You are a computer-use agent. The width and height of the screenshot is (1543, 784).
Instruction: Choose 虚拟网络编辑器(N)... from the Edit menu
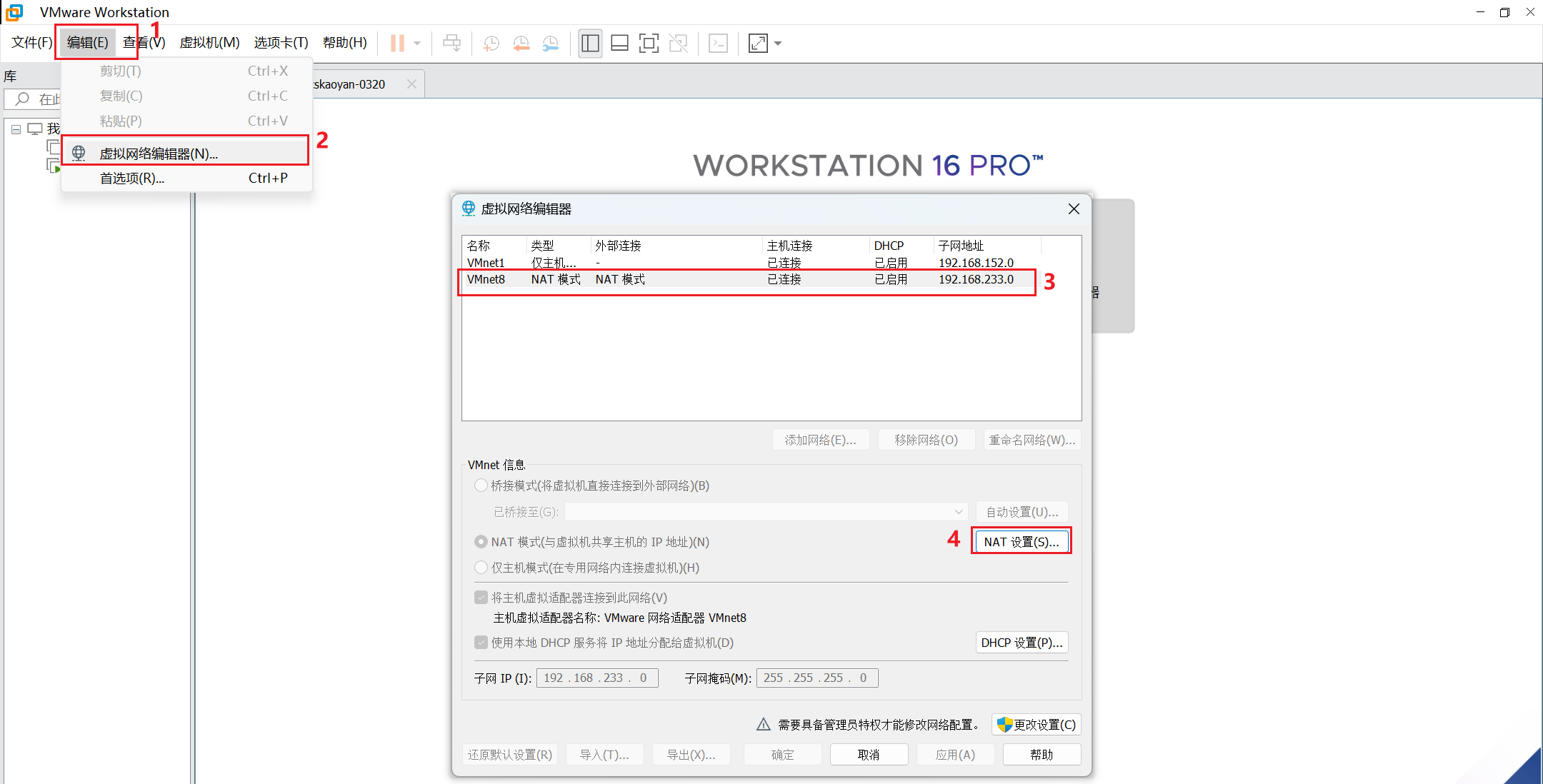pyautogui.click(x=186, y=154)
